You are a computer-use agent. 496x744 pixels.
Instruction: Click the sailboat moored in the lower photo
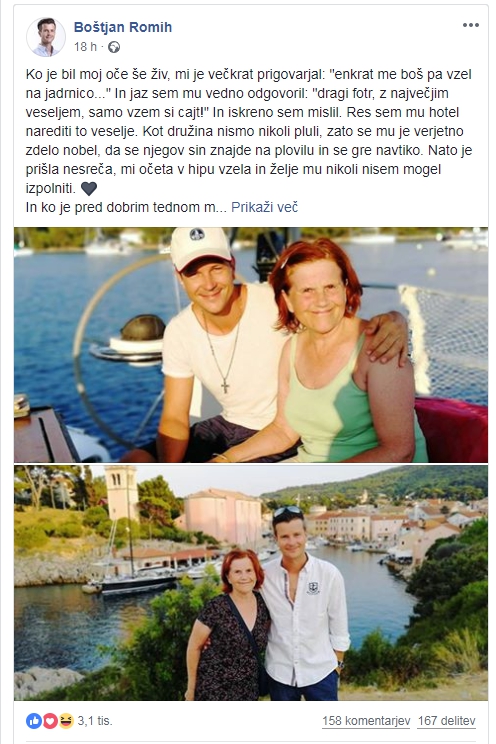pos(135,579)
